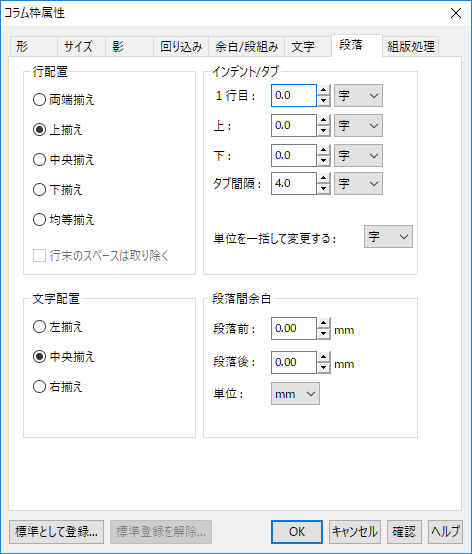Decrease the 段落後 spacing with down arrow
The height and width of the screenshot is (554, 472).
tap(323, 367)
